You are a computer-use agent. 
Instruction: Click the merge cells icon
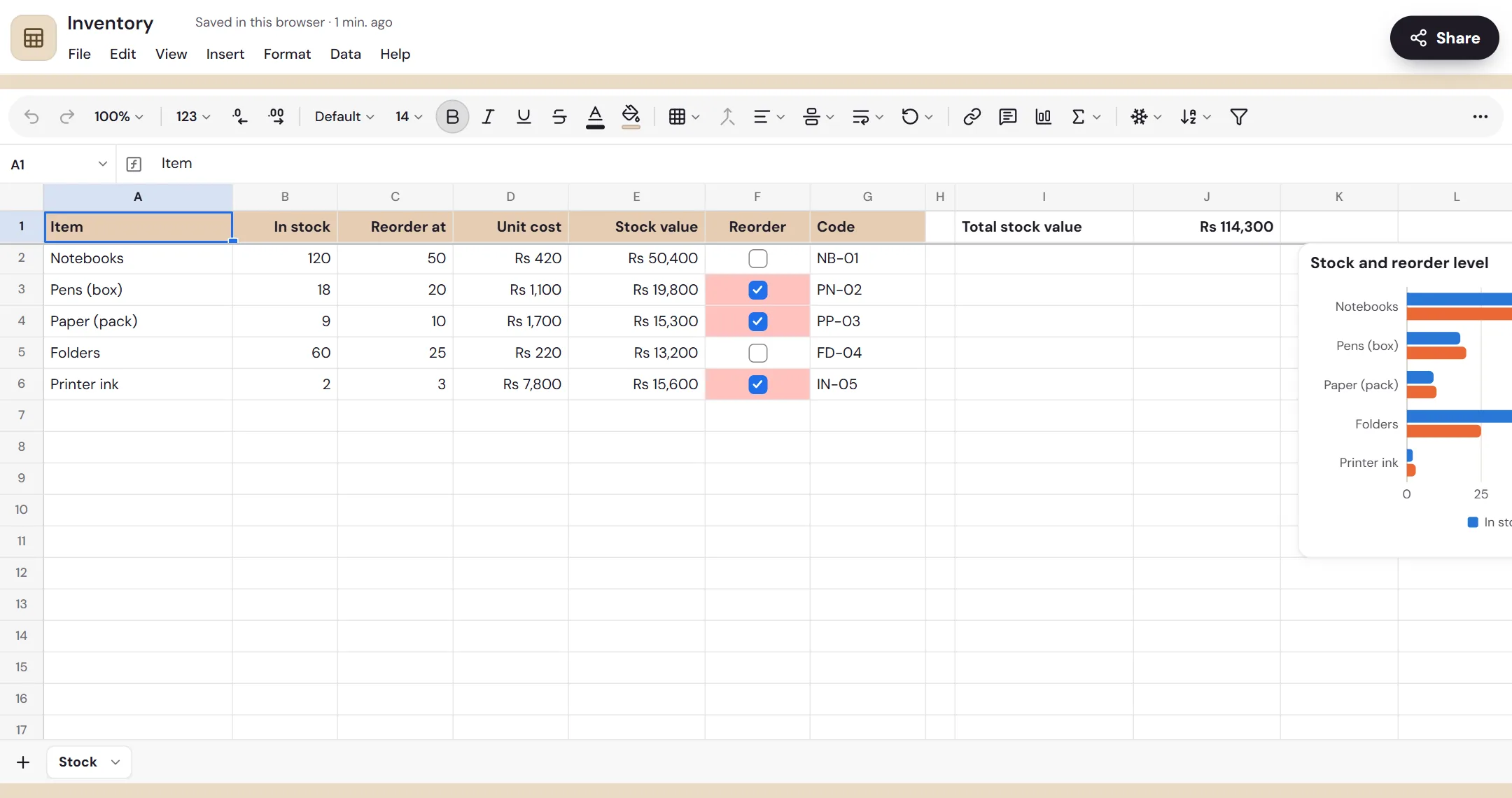coord(727,116)
